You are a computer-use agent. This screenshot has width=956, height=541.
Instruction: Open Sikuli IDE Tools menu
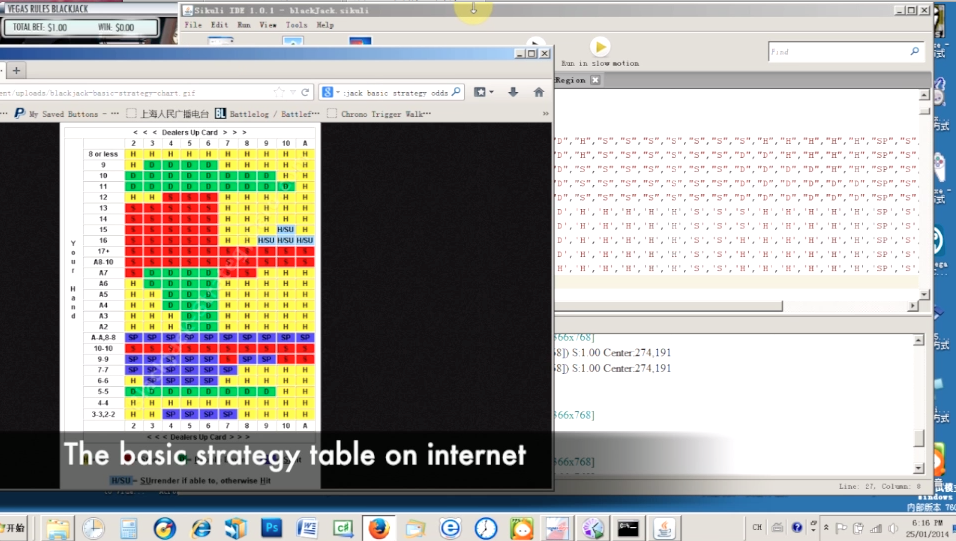[x=296, y=25]
